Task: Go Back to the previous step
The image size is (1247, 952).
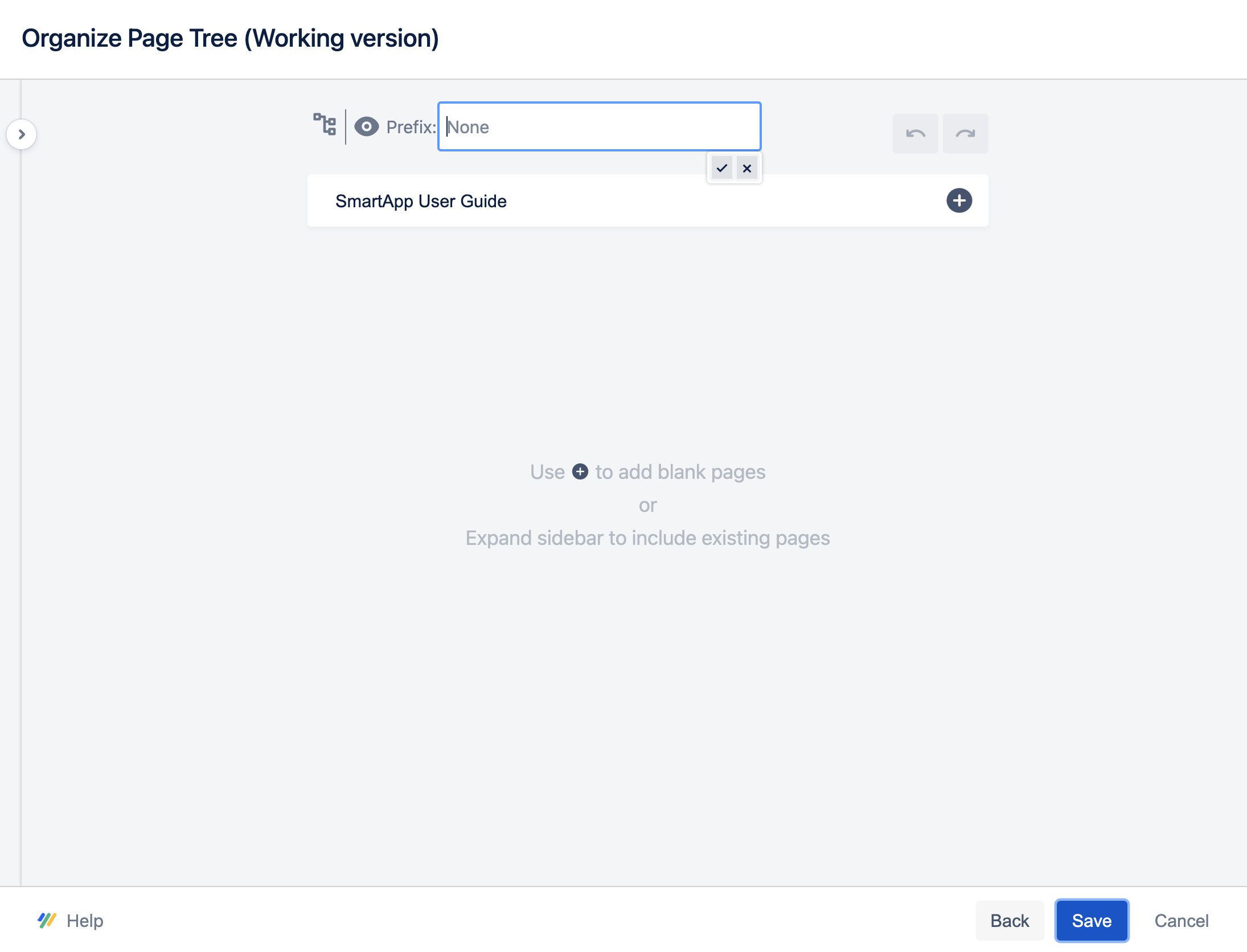Action: (1010, 920)
